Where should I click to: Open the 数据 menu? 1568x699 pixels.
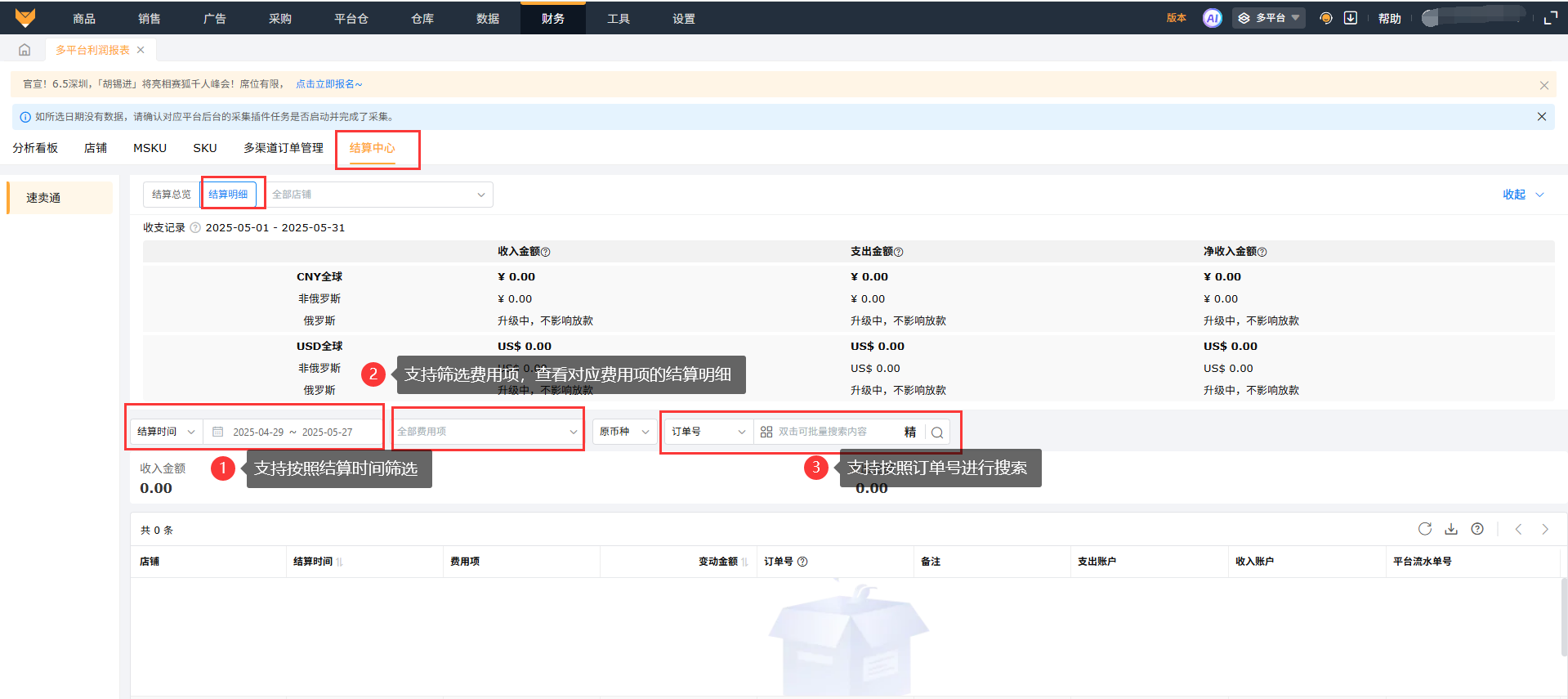point(488,18)
